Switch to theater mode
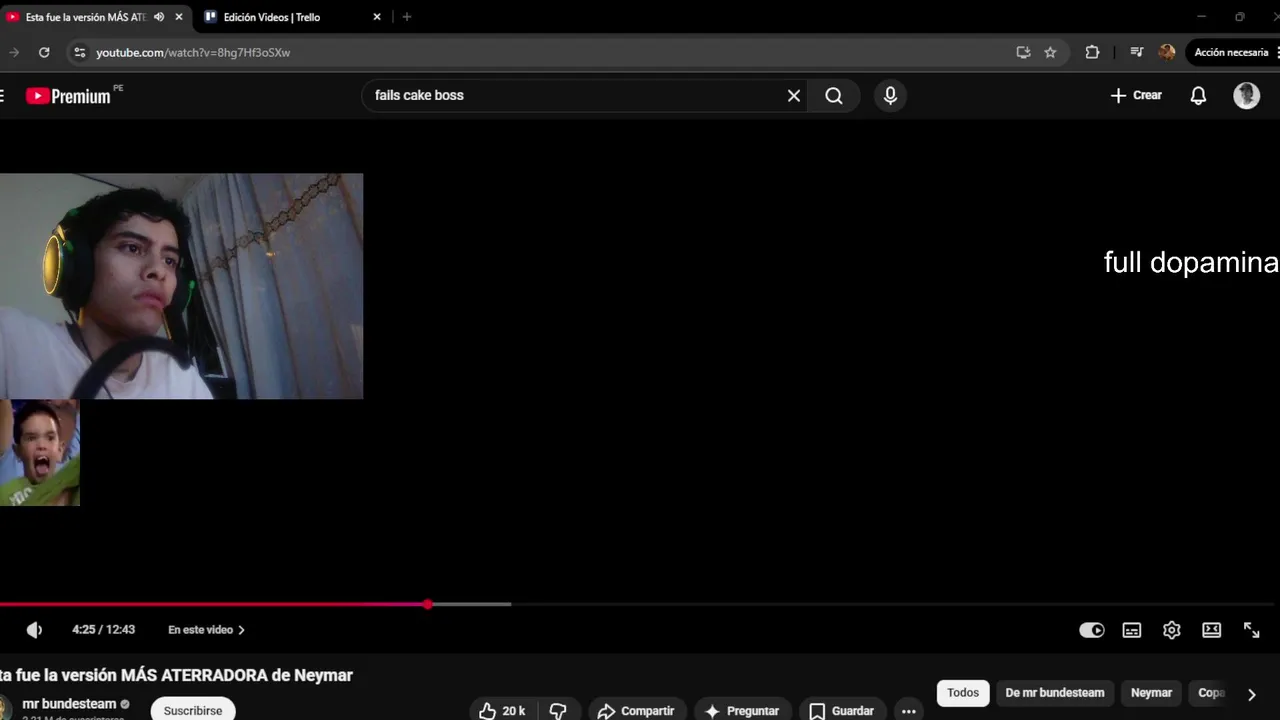 (1212, 630)
